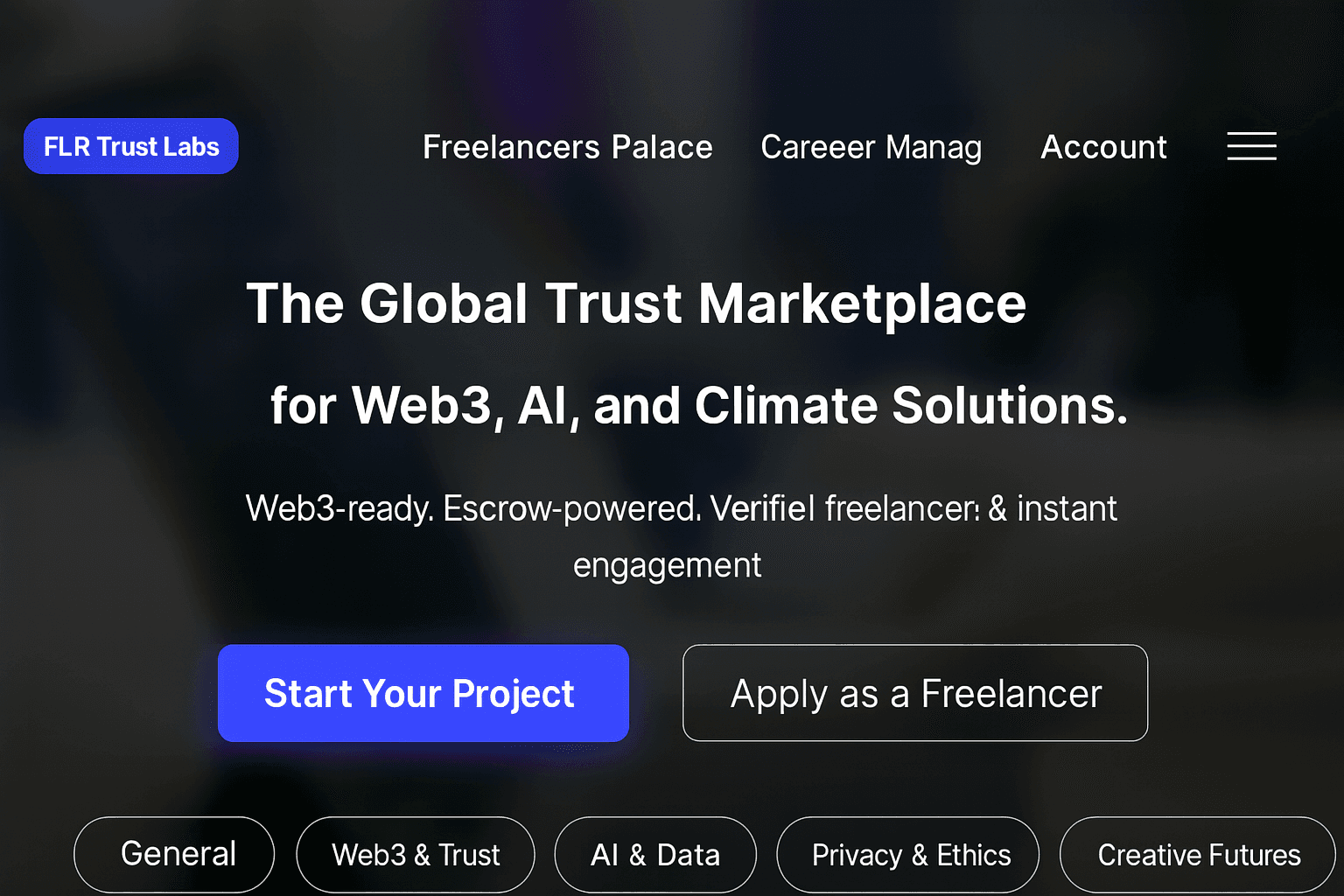1344x896 pixels.
Task: Click the Apply as a Freelancer outline button
Action: 915,692
